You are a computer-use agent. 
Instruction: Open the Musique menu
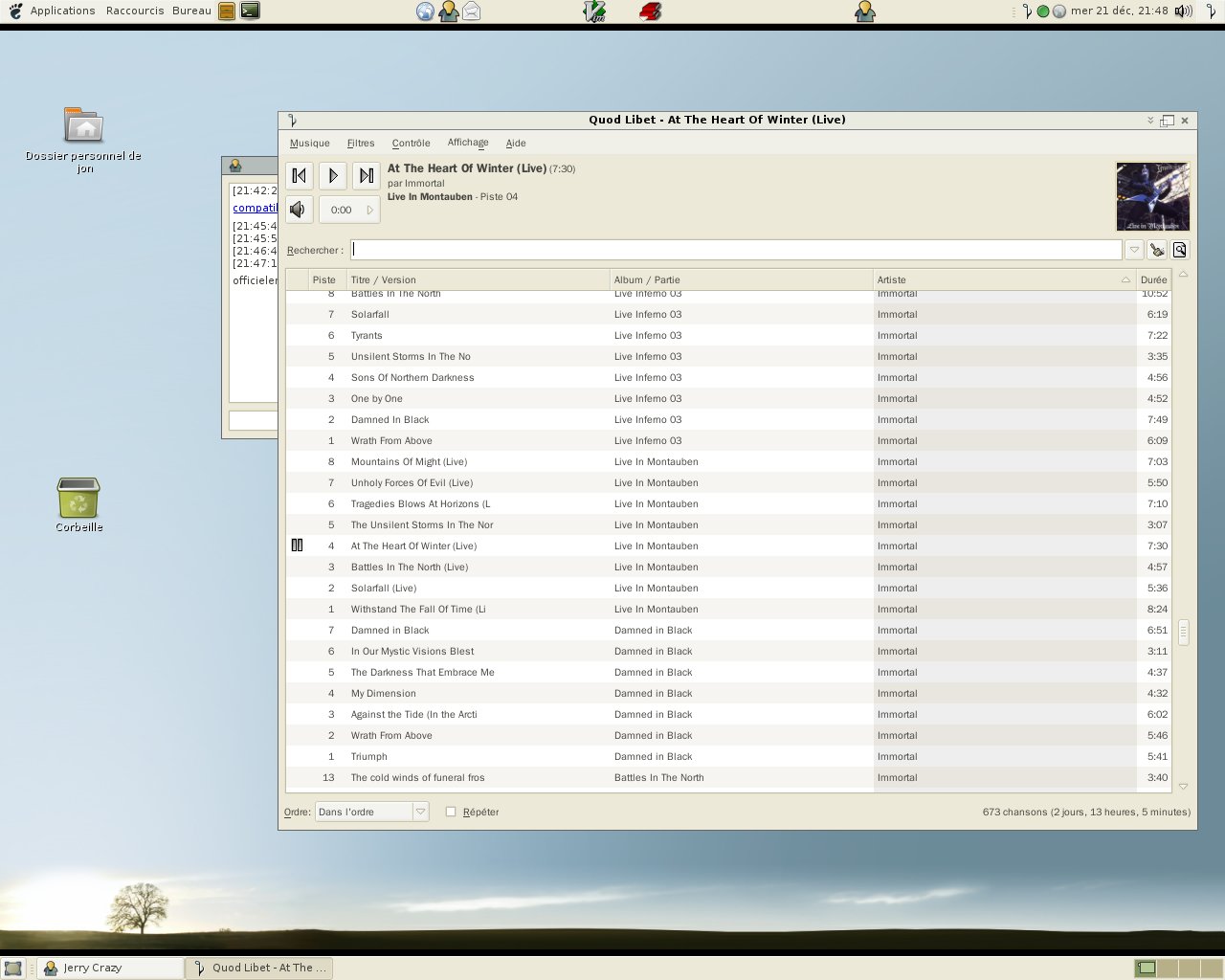(309, 144)
